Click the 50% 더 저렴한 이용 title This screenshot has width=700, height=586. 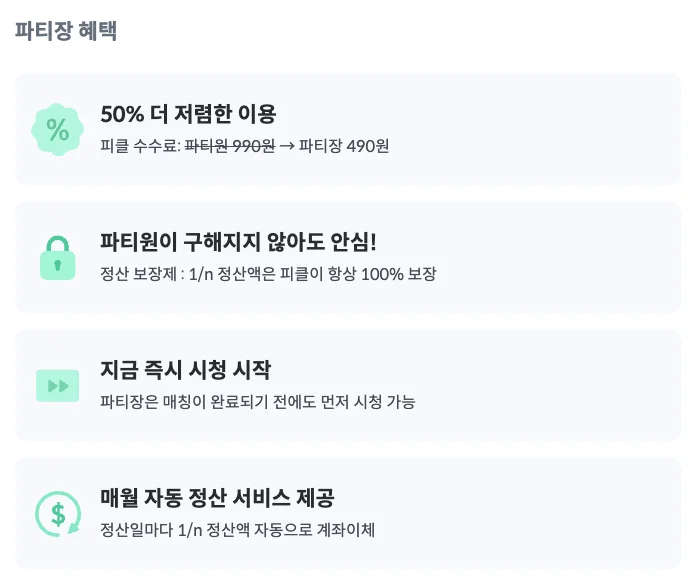point(188,114)
